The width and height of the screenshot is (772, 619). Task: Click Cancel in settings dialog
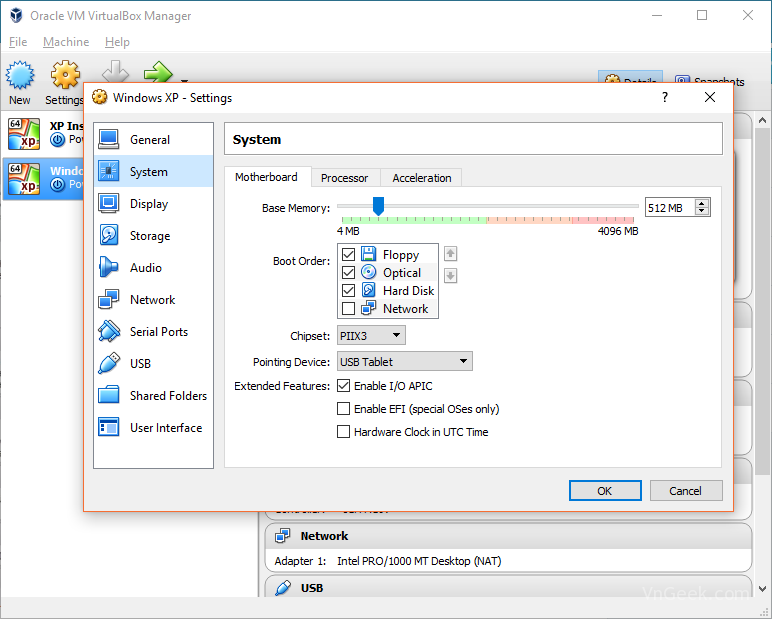(686, 490)
